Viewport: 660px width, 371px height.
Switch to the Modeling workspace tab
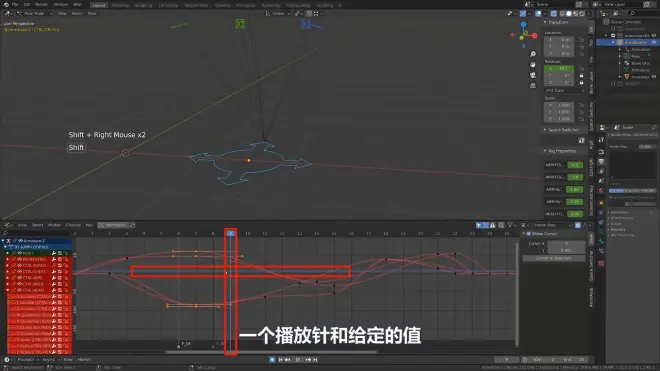click(x=120, y=5)
